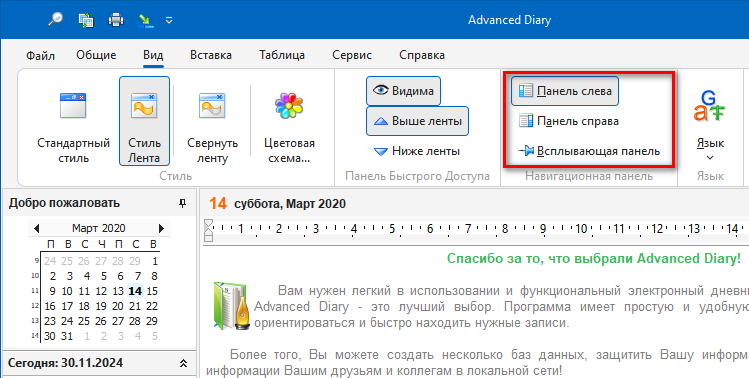The image size is (749, 378).
Task: Click Свернуть ленту to collapse ribbon
Action: pos(212,121)
